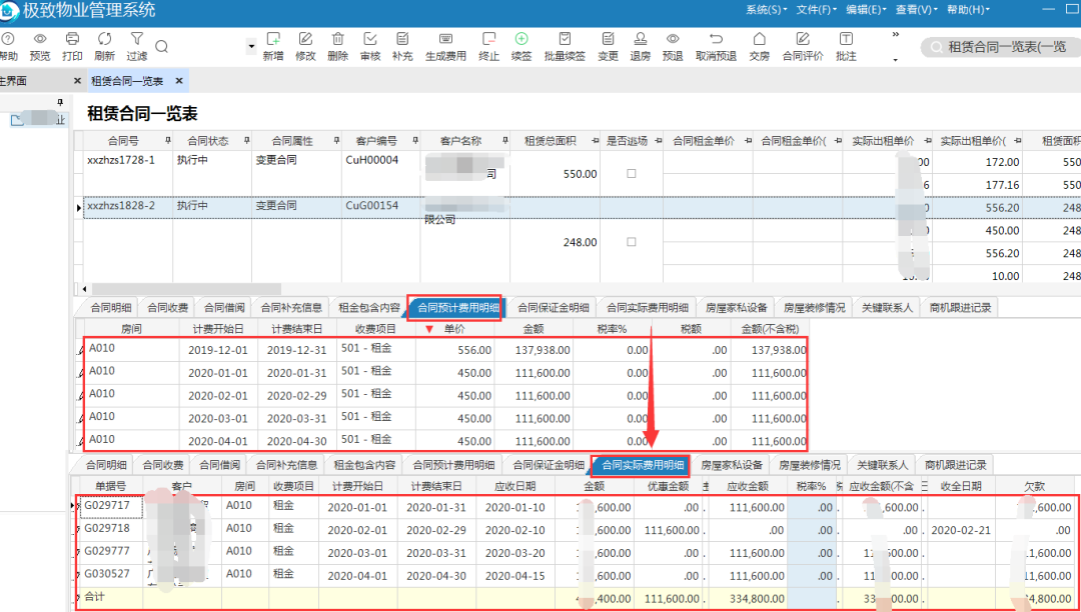Toggle the pin in 实际出租单价 column header

click(x=927, y=141)
